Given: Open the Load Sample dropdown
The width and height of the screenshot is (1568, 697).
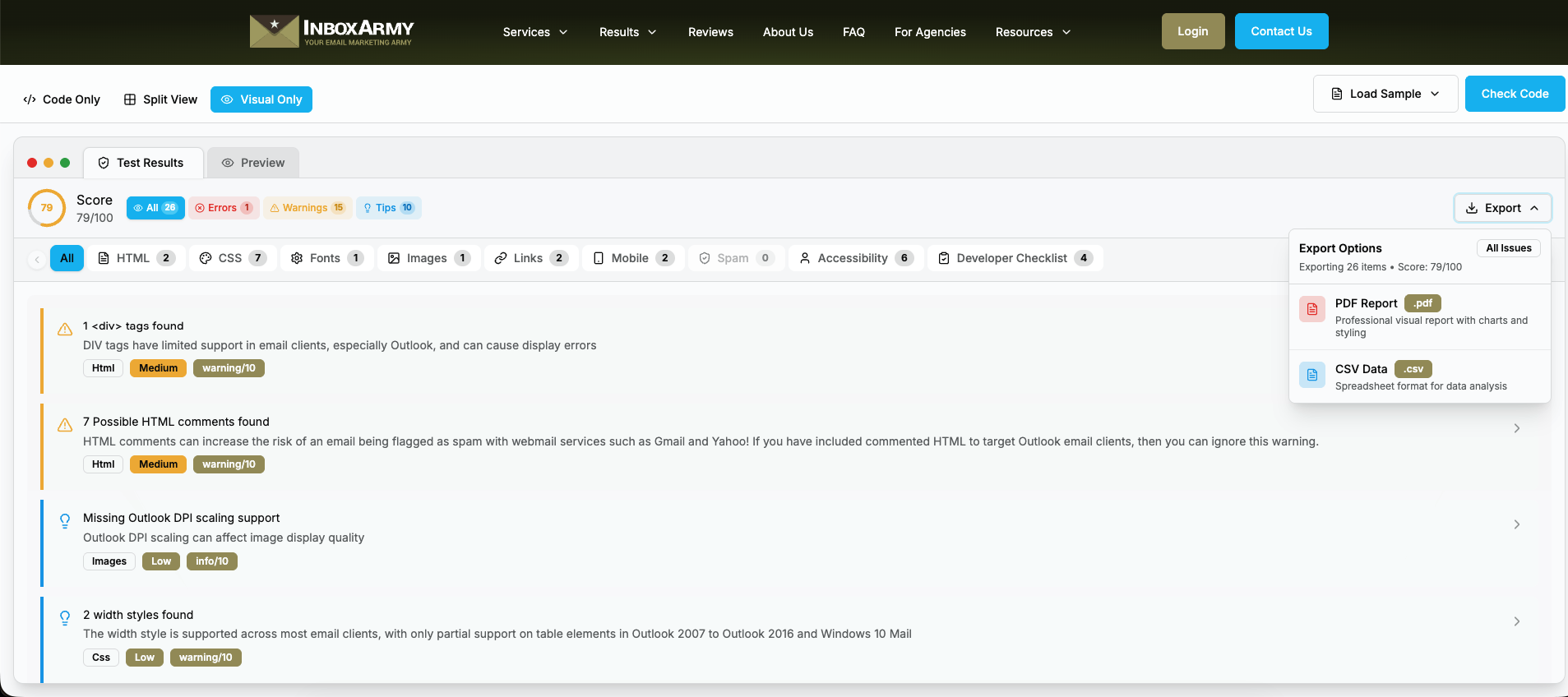Looking at the screenshot, I should [1385, 94].
